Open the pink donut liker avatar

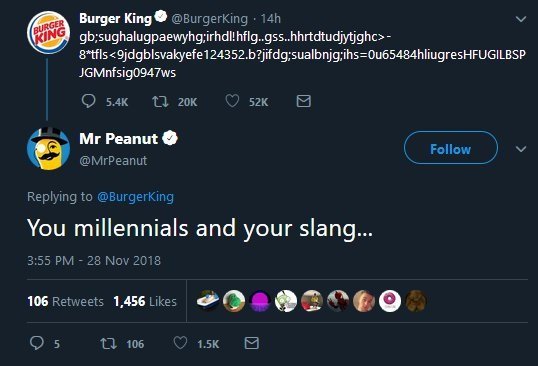coord(390,301)
